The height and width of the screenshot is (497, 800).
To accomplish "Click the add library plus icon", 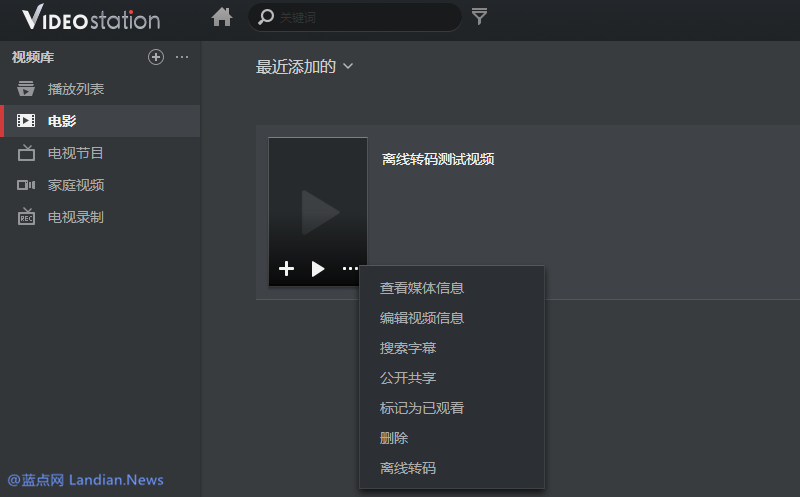I will coord(155,57).
